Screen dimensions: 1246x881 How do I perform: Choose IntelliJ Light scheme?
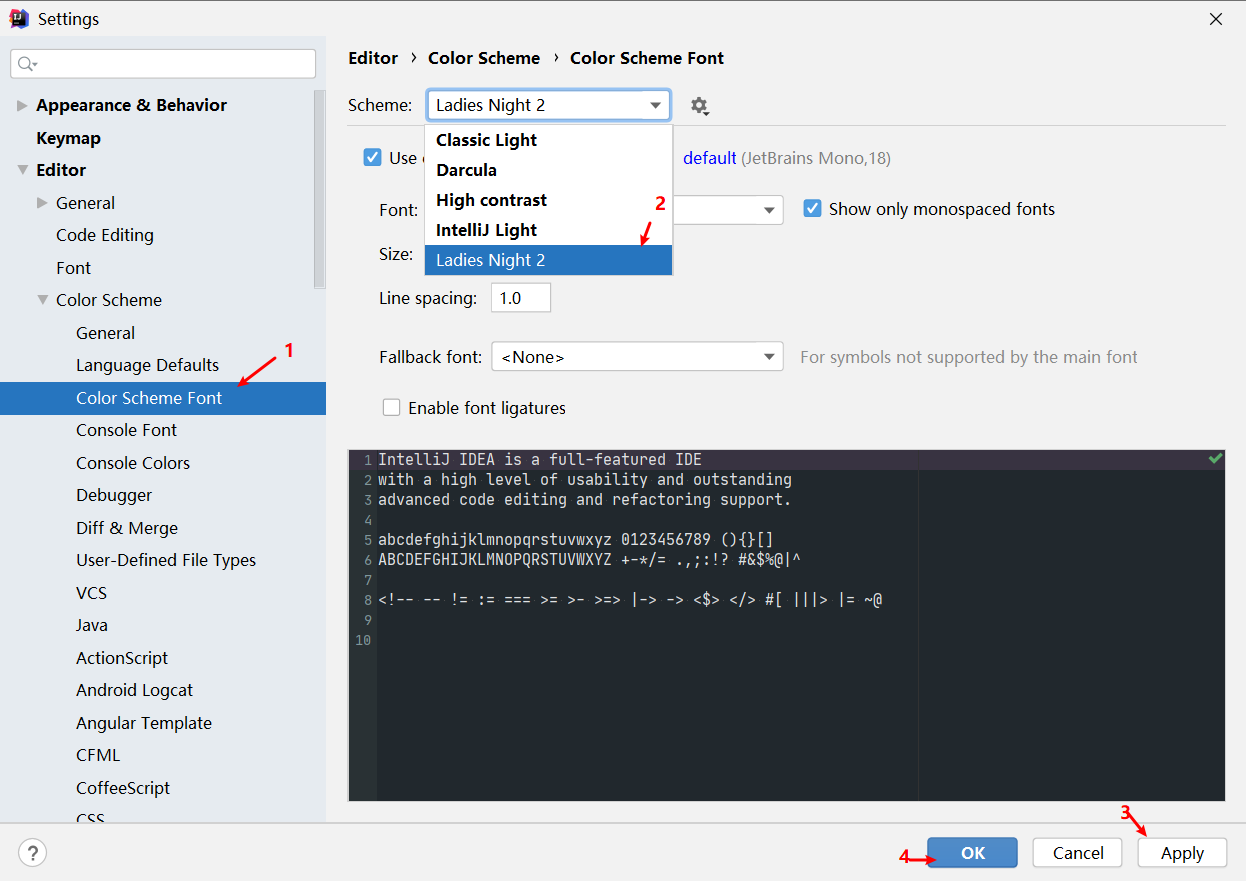click(x=548, y=230)
